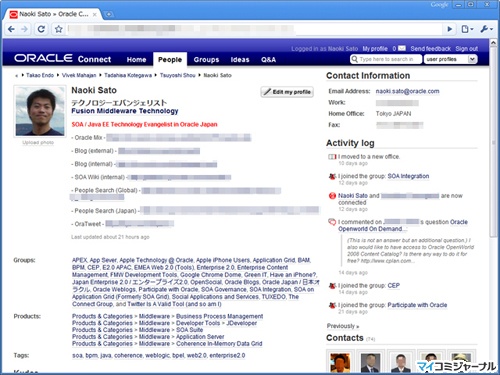Click the browser back arrow
The width and height of the screenshot is (500, 375).
coord(11,29)
